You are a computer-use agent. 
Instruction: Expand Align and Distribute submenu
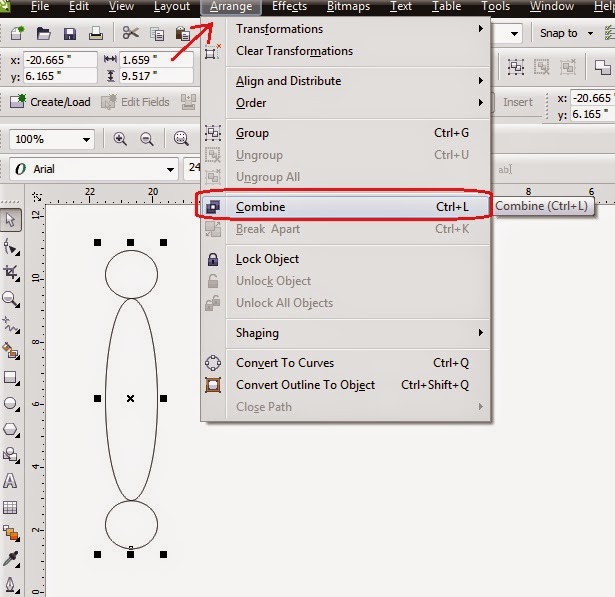coord(358,81)
